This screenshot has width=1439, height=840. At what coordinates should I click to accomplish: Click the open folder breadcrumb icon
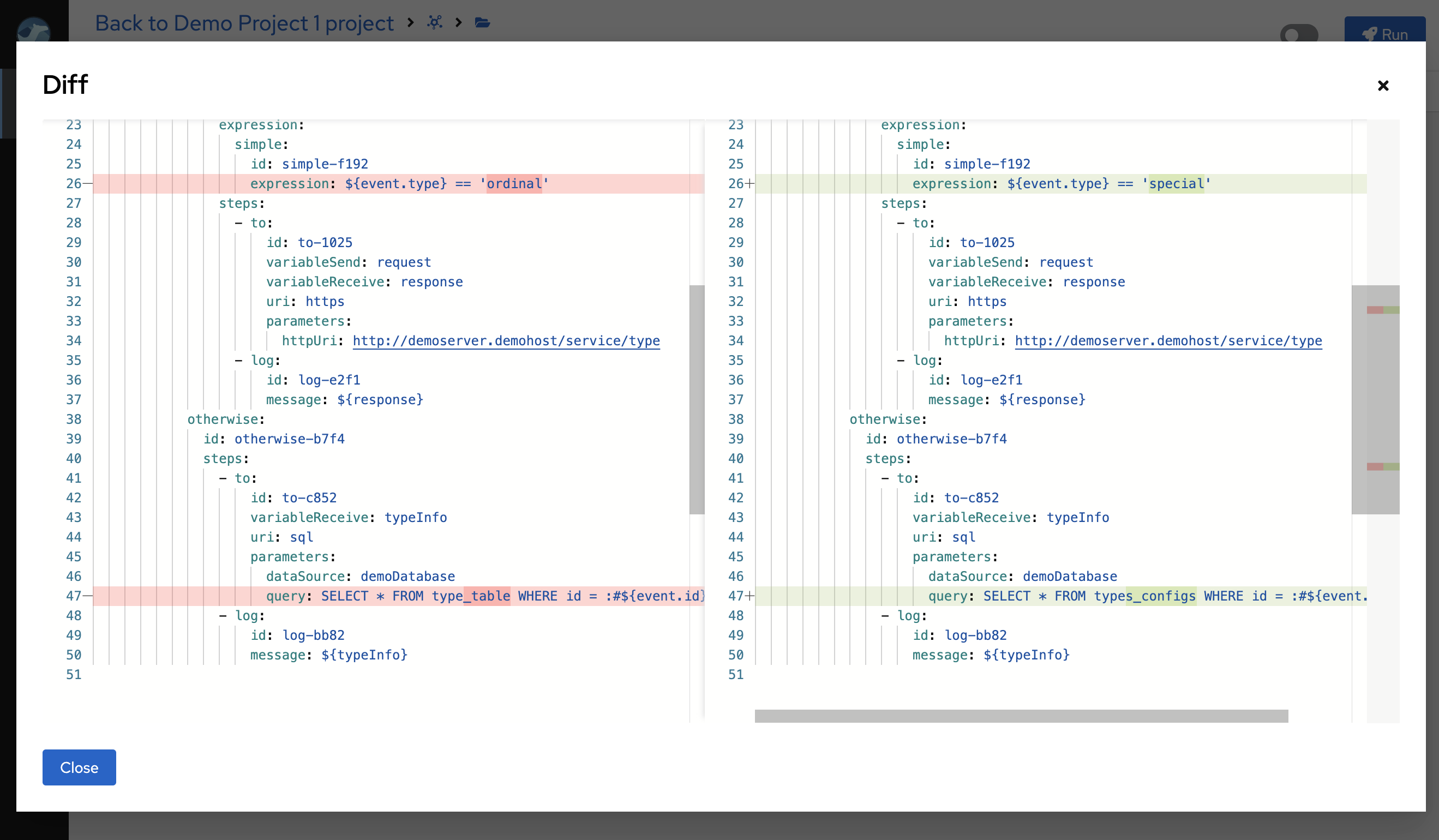483,22
